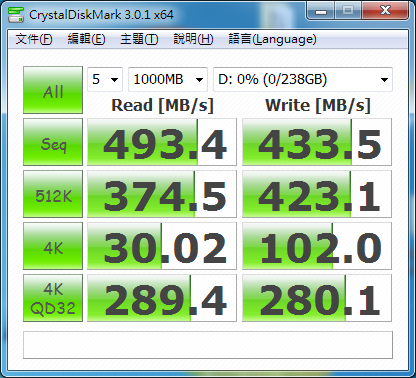416x378 pixels.
Task: Select the 4K QD32 write result 280.1
Action: pos(317,298)
